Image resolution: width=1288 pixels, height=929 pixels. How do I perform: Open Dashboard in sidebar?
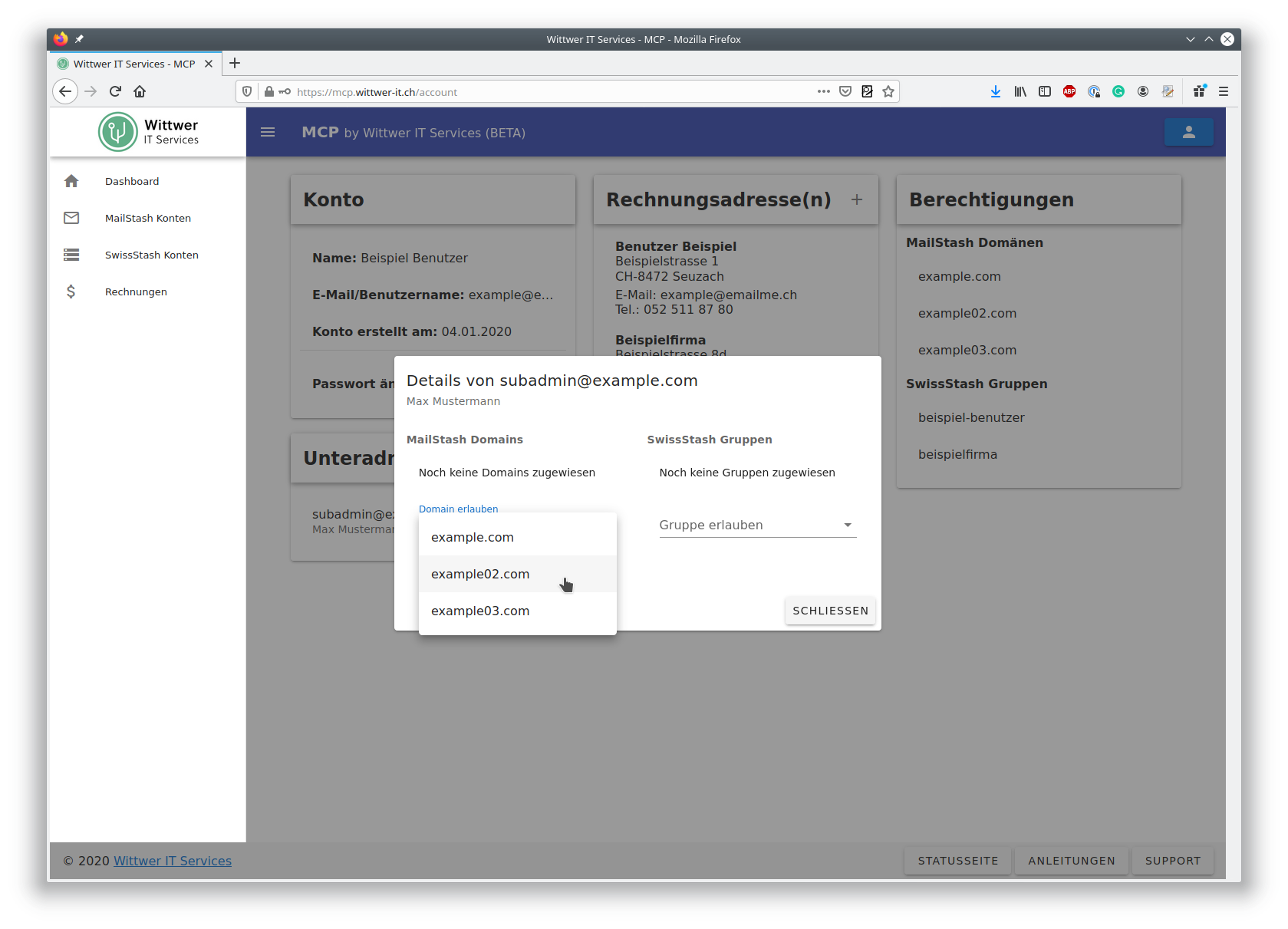pos(132,181)
